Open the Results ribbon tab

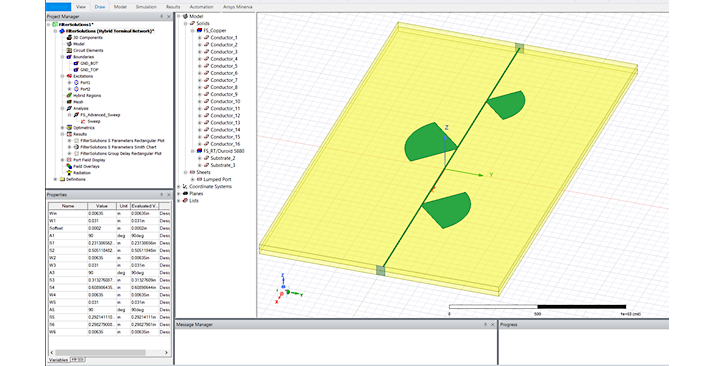(x=173, y=7)
